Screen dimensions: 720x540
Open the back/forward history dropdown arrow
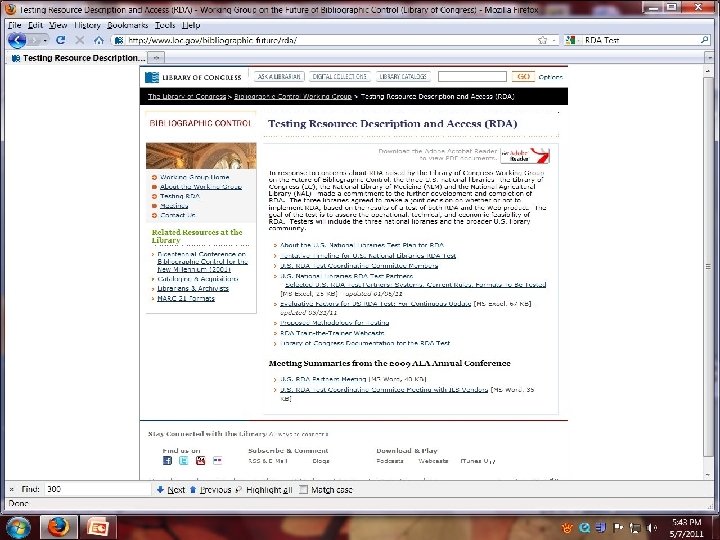point(45,40)
